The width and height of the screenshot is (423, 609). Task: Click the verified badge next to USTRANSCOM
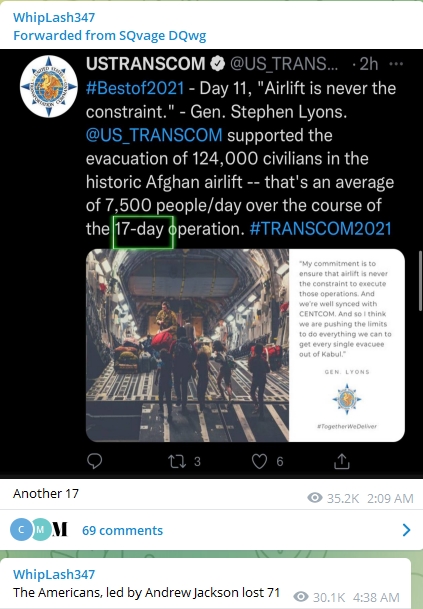[x=218, y=64]
